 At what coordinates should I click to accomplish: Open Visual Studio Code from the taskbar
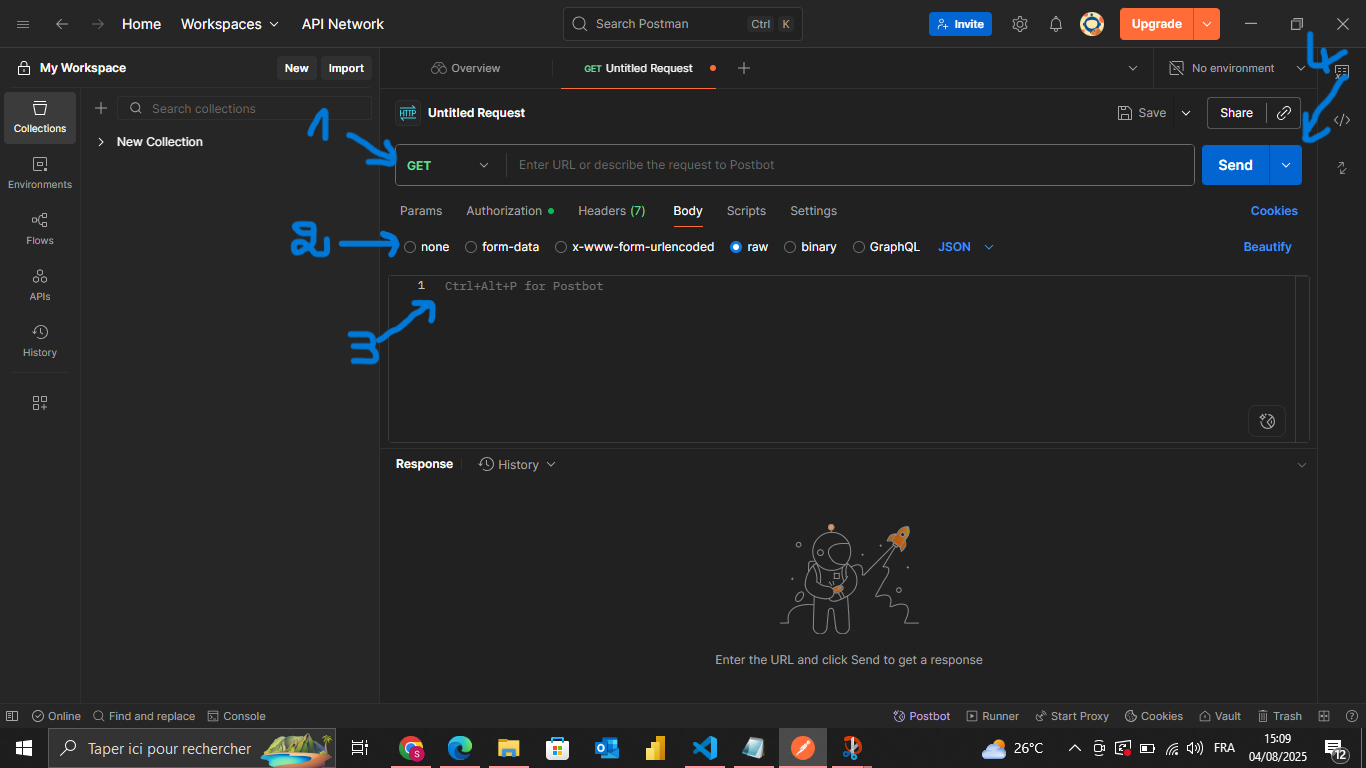tap(705, 748)
